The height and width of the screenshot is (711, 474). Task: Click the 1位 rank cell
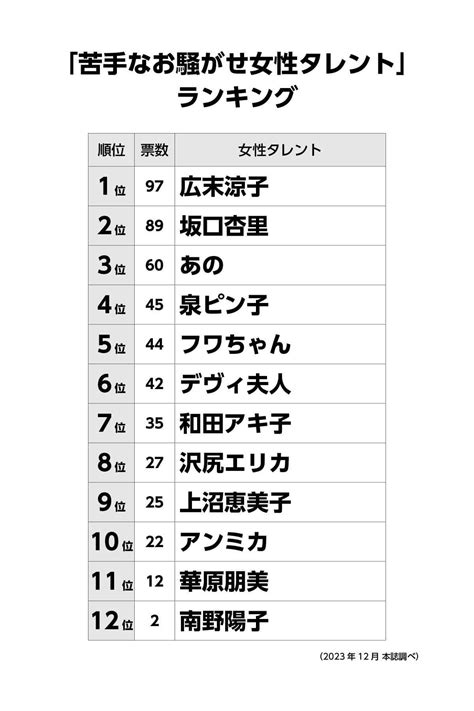(x=112, y=186)
